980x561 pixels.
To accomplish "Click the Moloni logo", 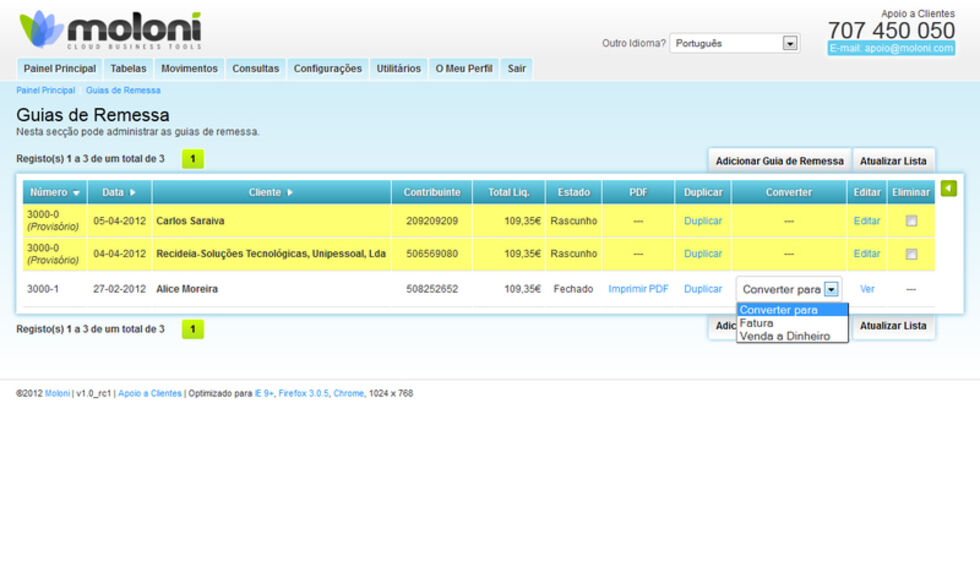I will pyautogui.click(x=110, y=30).
